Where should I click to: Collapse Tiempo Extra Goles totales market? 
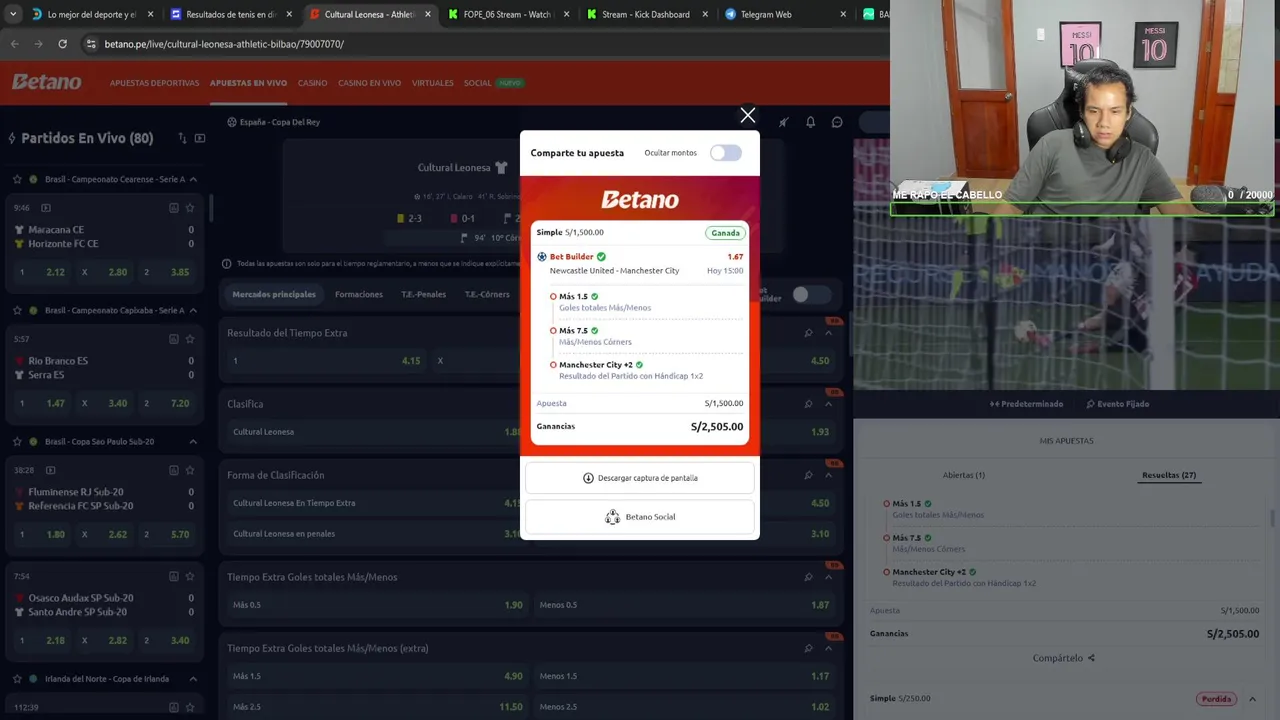(x=828, y=577)
